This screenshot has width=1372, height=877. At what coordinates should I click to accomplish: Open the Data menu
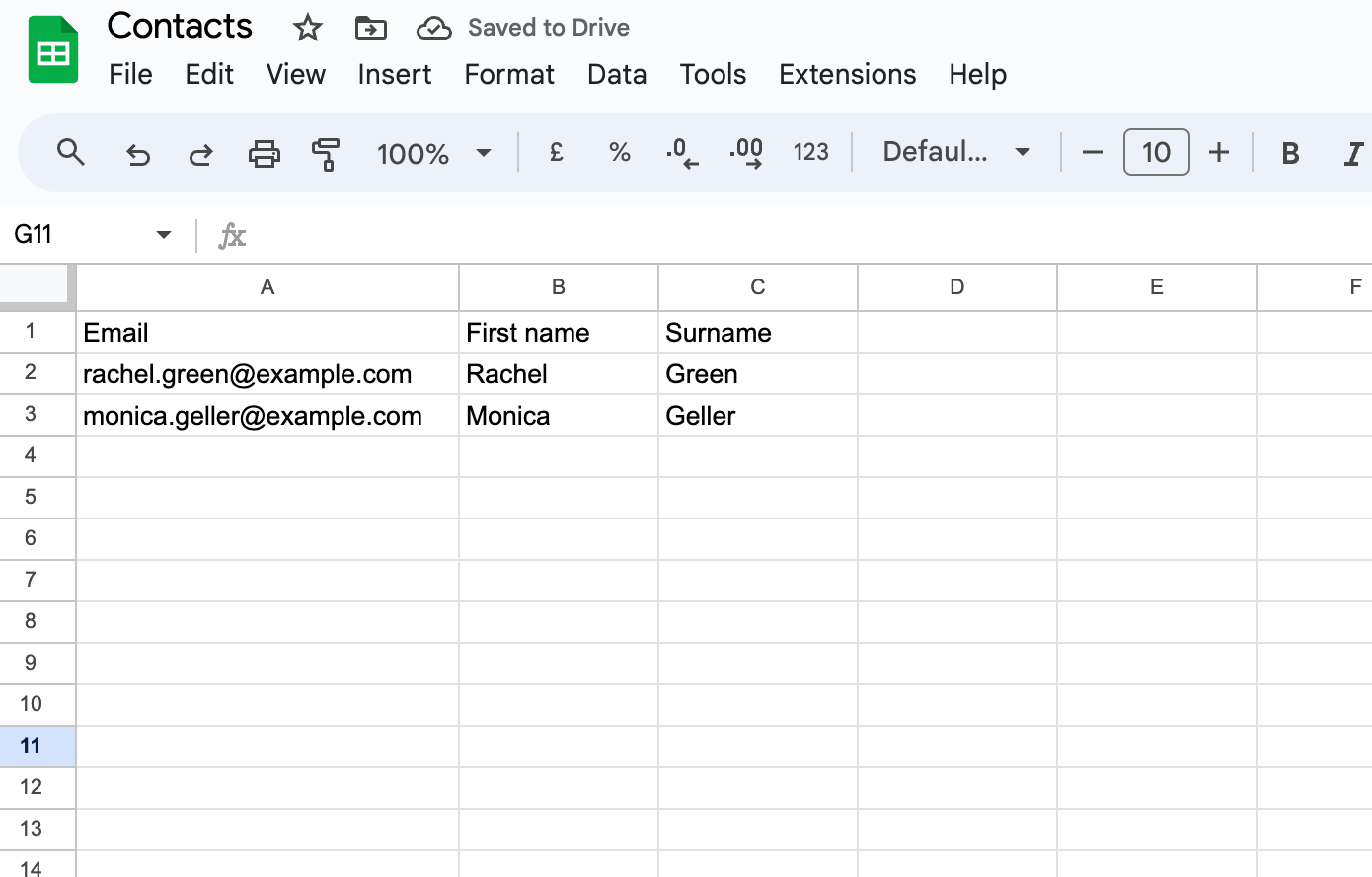tap(617, 74)
